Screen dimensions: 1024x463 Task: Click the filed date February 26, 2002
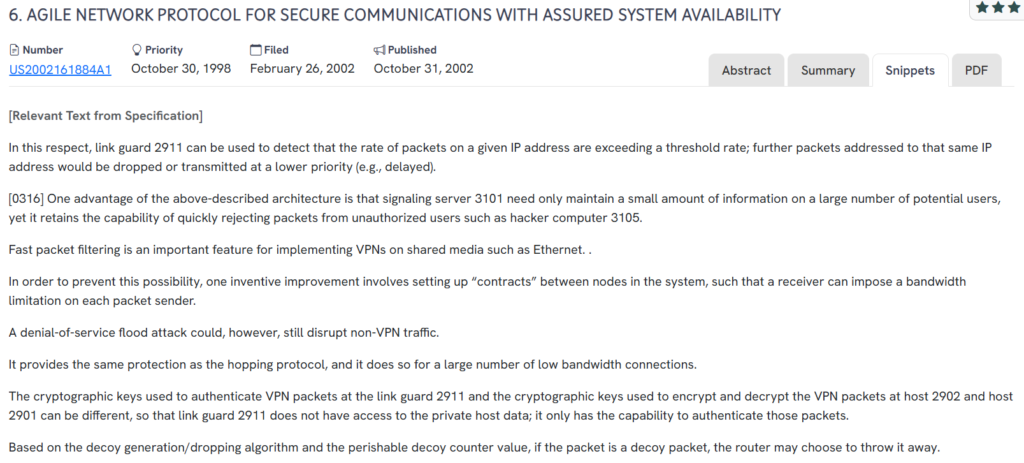[302, 69]
